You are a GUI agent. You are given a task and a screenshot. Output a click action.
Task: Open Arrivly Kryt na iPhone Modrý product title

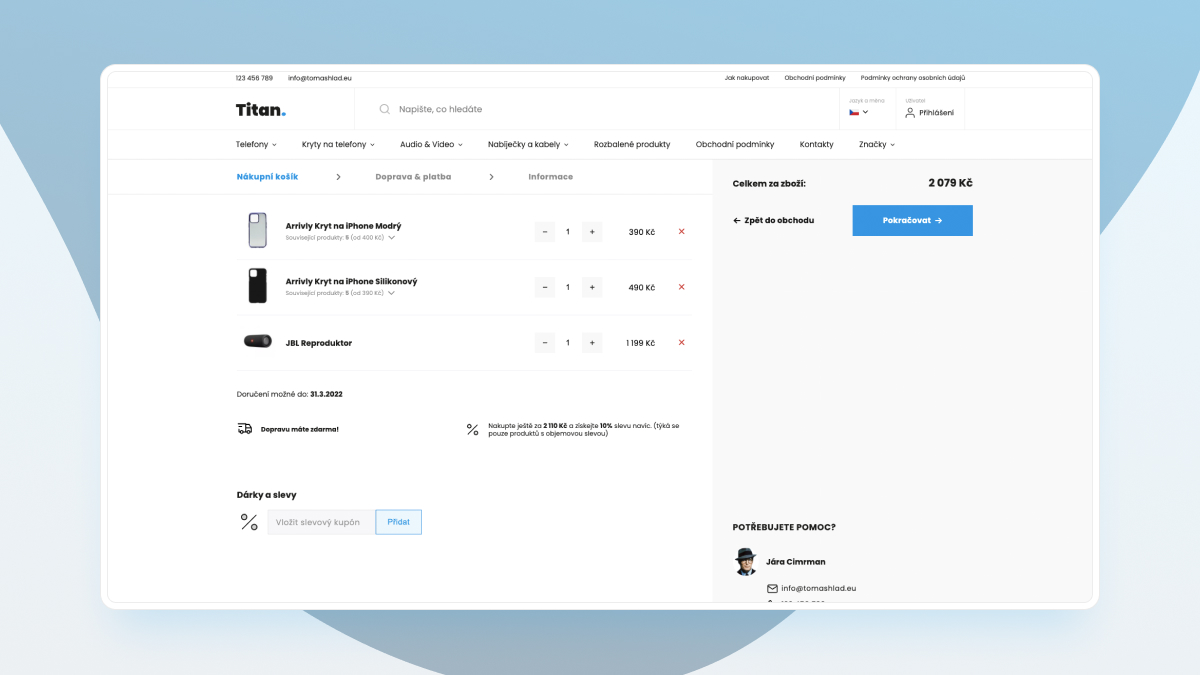[344, 226]
